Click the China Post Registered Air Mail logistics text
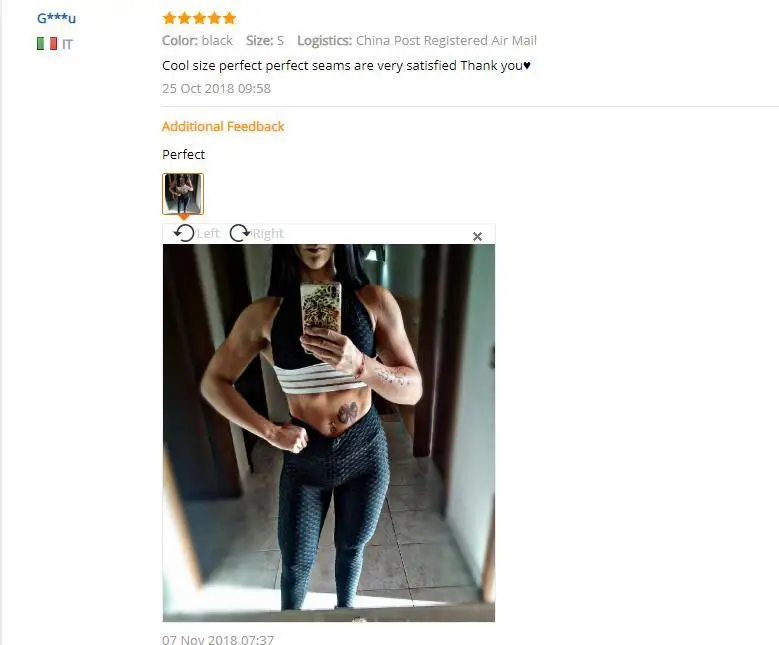779x645 pixels. (446, 40)
